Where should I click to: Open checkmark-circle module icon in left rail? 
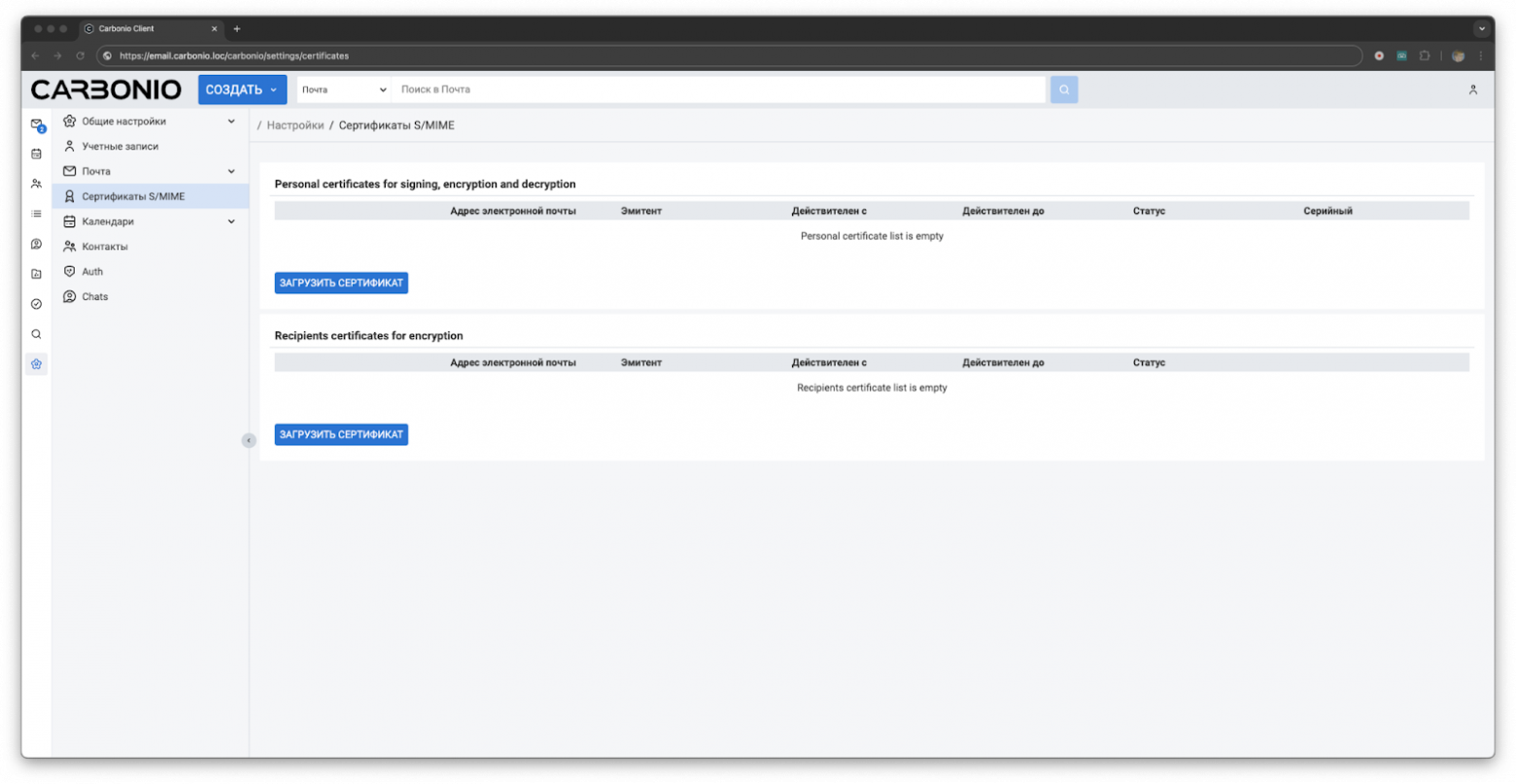pos(36,304)
